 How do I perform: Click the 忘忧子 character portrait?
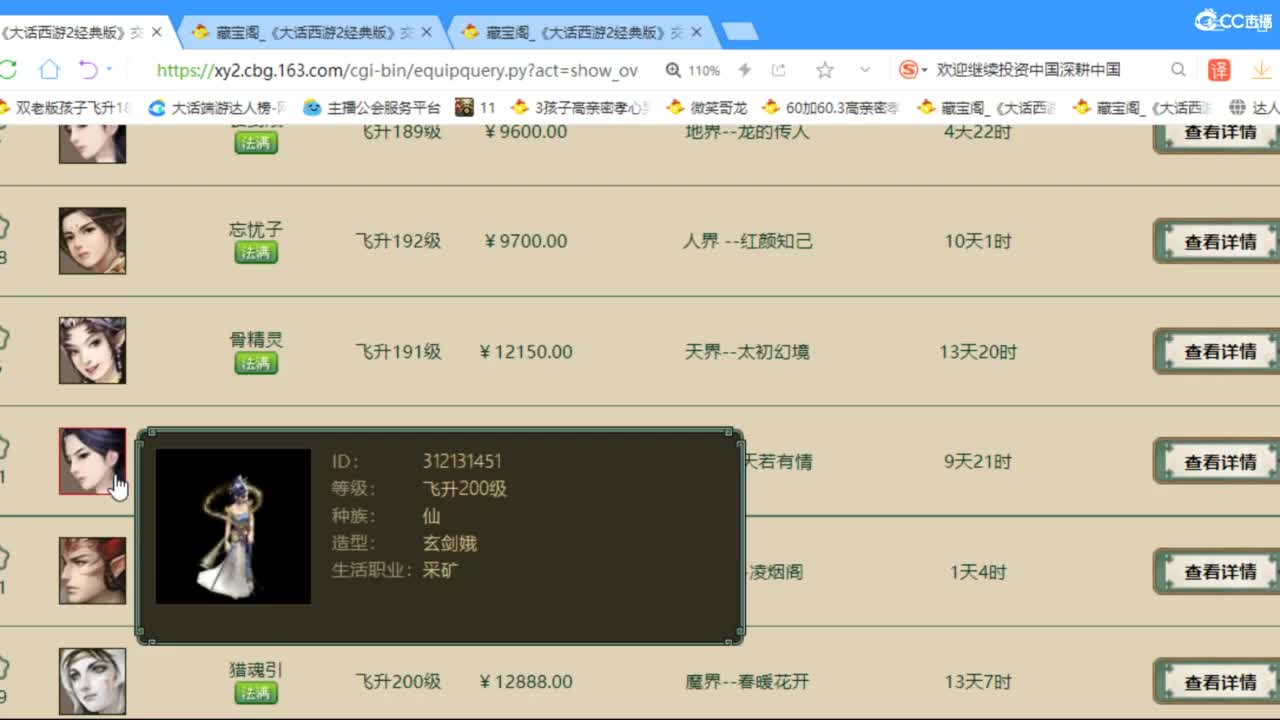(x=92, y=240)
